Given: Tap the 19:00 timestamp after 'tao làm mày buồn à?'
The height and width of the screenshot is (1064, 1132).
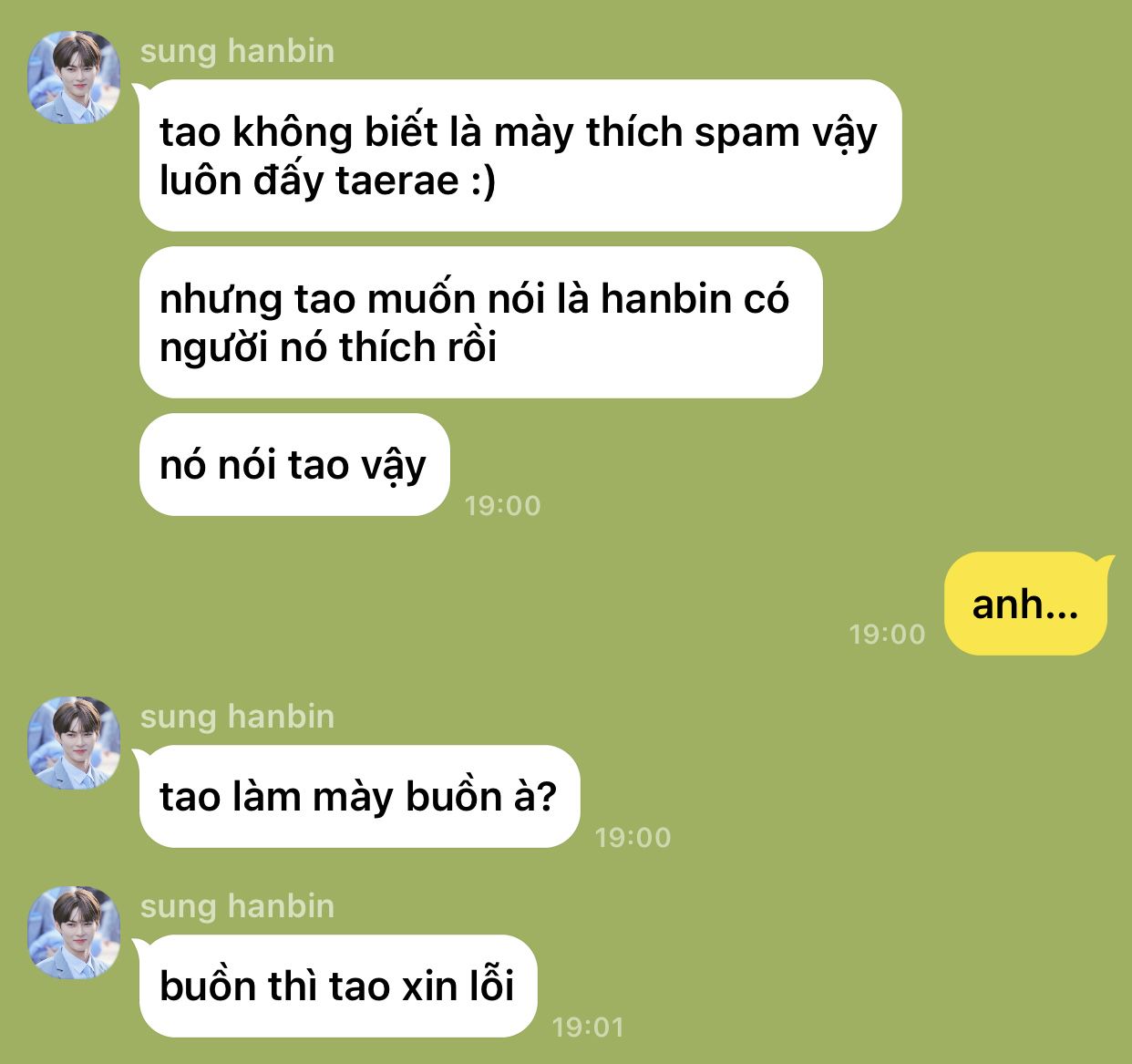Looking at the screenshot, I should pyautogui.click(x=633, y=838).
